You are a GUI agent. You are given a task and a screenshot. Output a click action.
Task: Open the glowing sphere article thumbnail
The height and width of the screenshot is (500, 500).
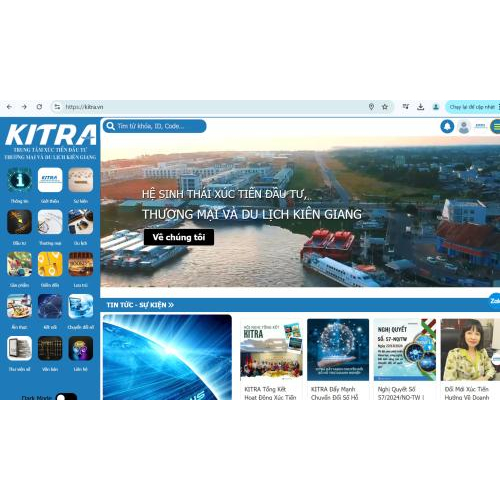tap(338, 350)
